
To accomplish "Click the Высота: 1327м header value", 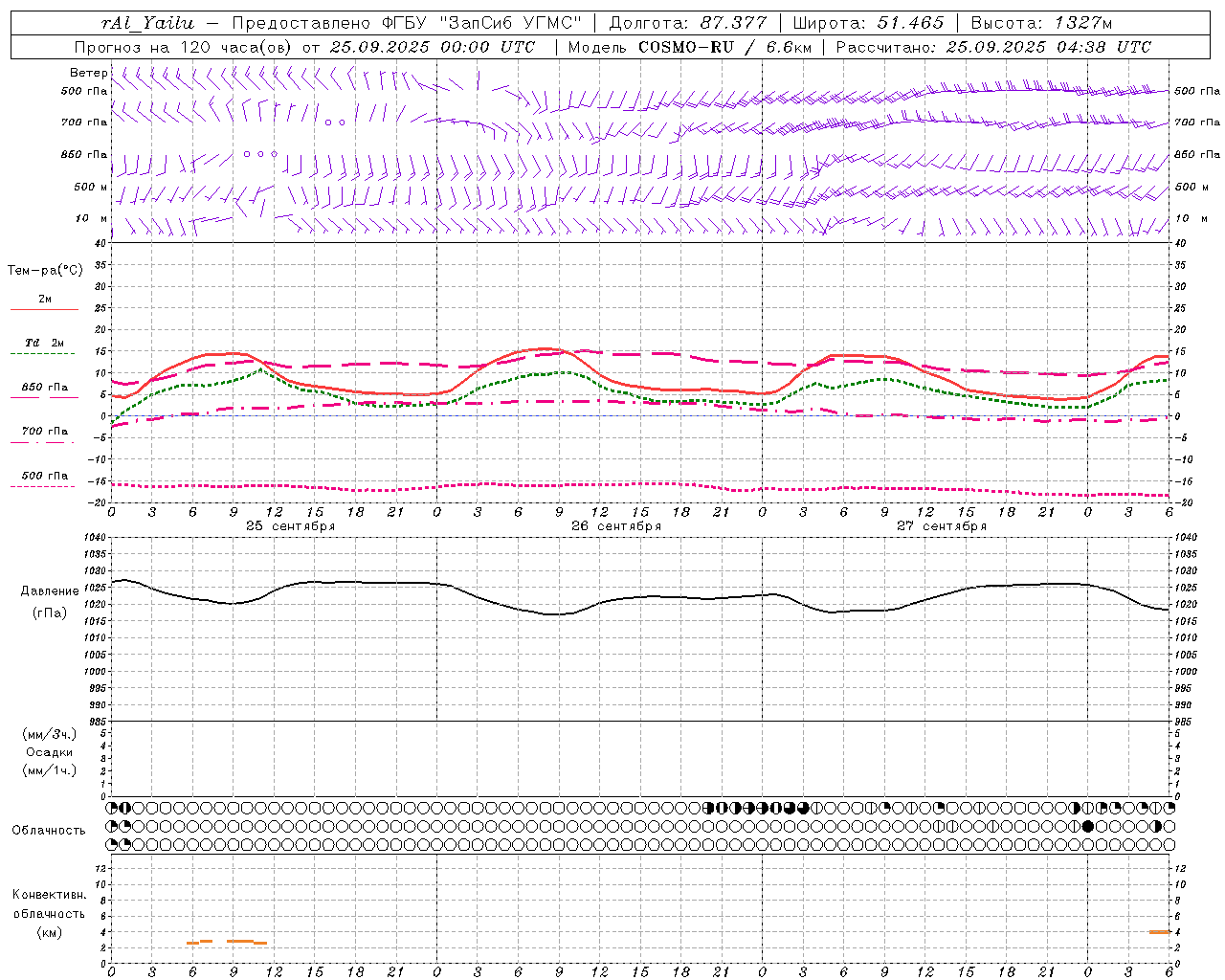I will 1041,23.
